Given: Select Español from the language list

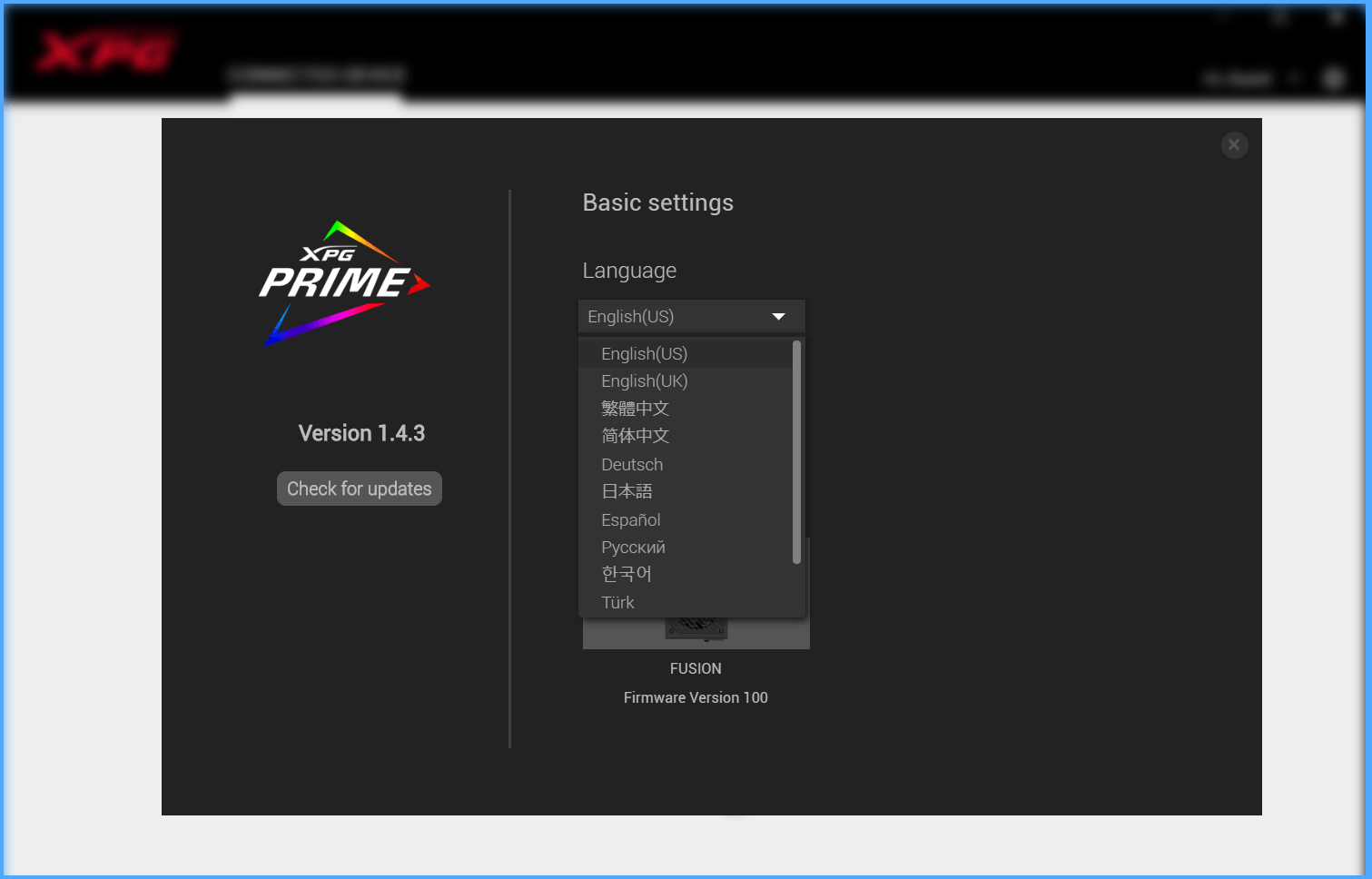Looking at the screenshot, I should point(686,519).
